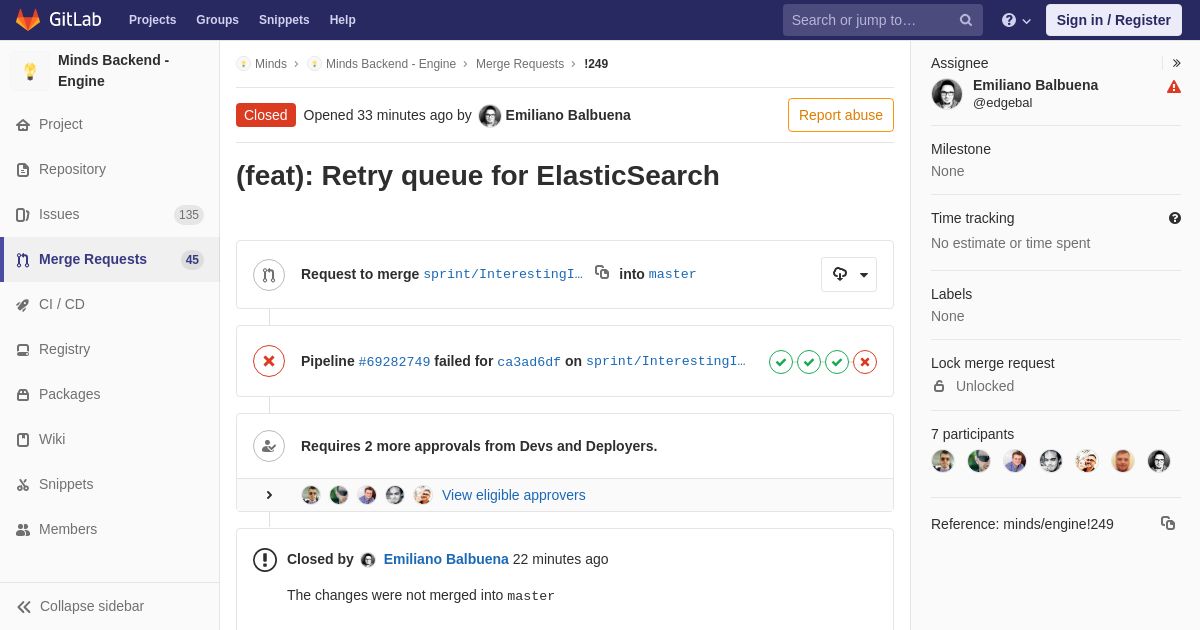This screenshot has height=630, width=1200.
Task: Click the CI / CD rocket icon
Action: tap(23, 305)
